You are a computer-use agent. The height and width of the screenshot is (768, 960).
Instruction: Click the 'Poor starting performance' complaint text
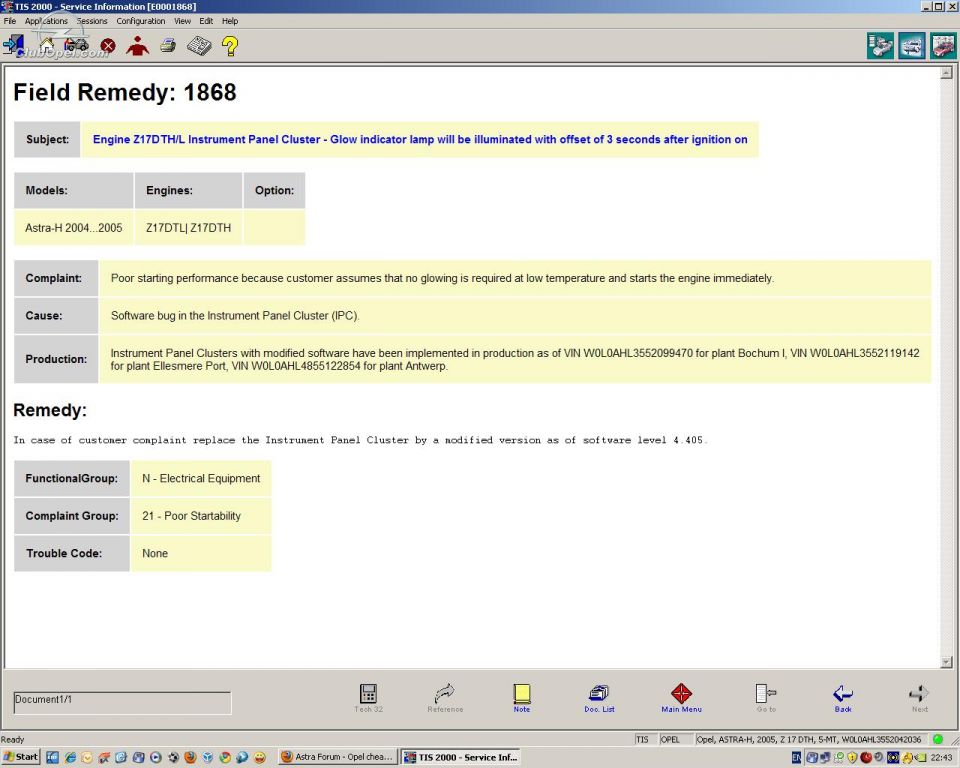pyautogui.click(x=442, y=279)
